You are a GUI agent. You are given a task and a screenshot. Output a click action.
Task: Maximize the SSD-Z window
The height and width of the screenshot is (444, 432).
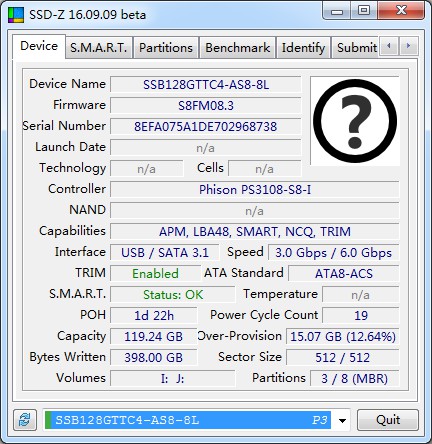pyautogui.click(x=364, y=11)
